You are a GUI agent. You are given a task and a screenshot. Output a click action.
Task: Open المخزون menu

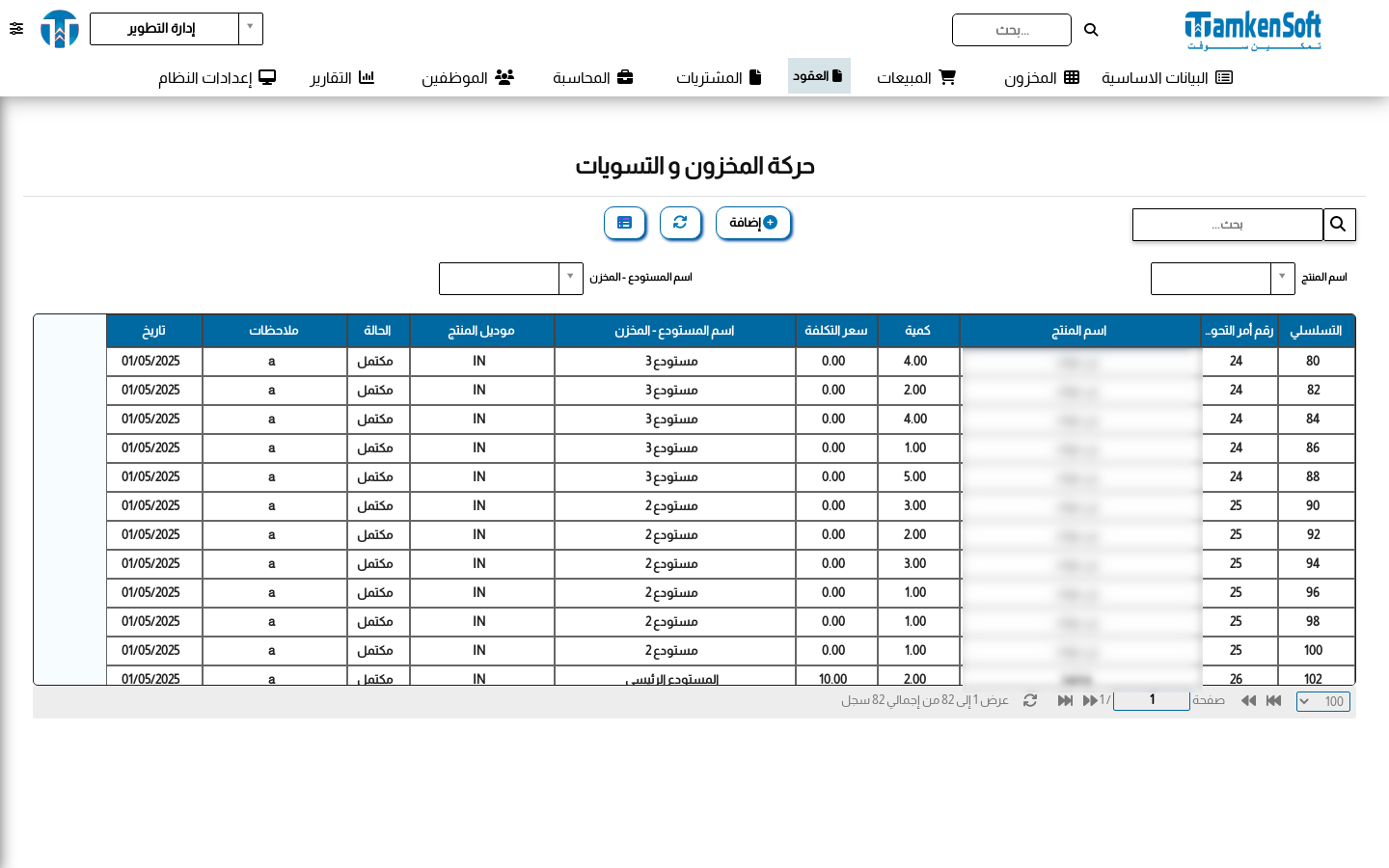[1042, 77]
